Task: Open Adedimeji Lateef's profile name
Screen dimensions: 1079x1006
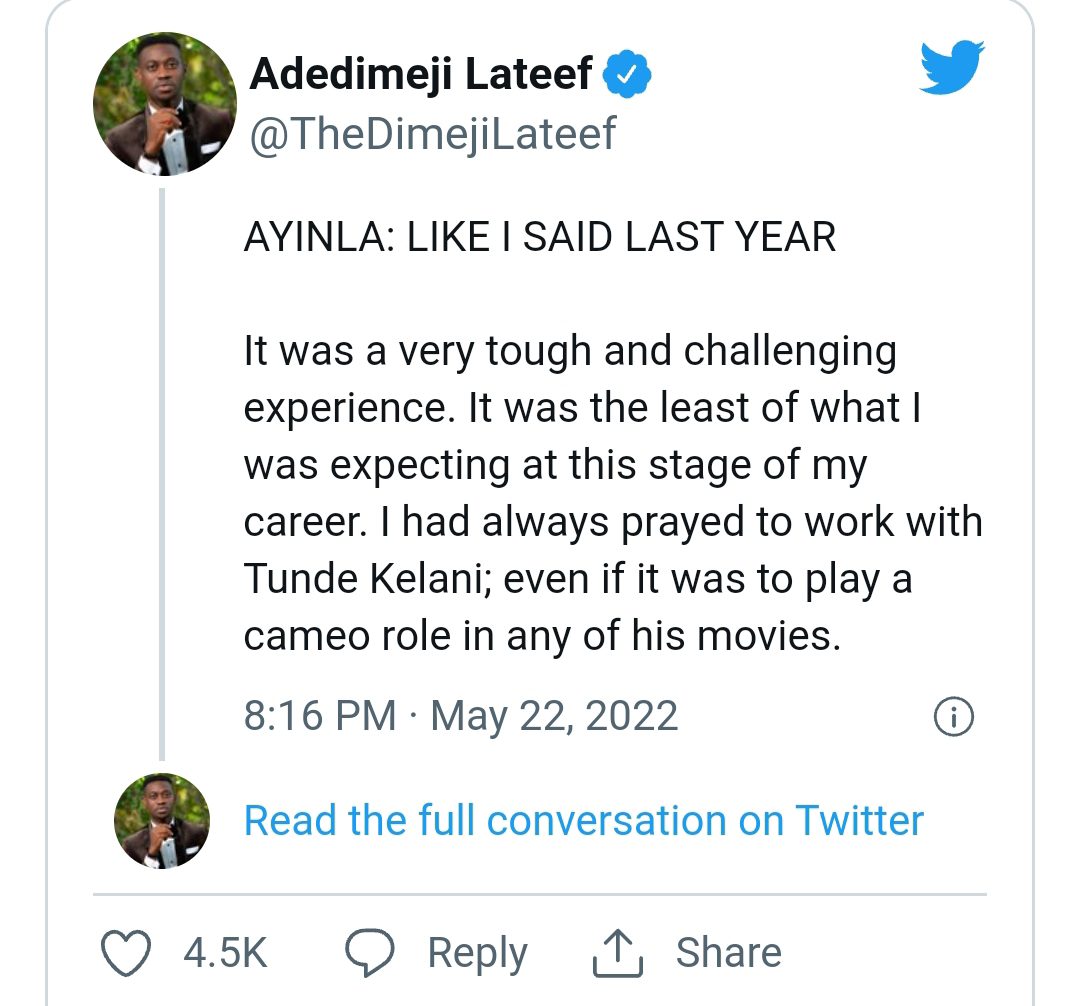Action: [420, 73]
